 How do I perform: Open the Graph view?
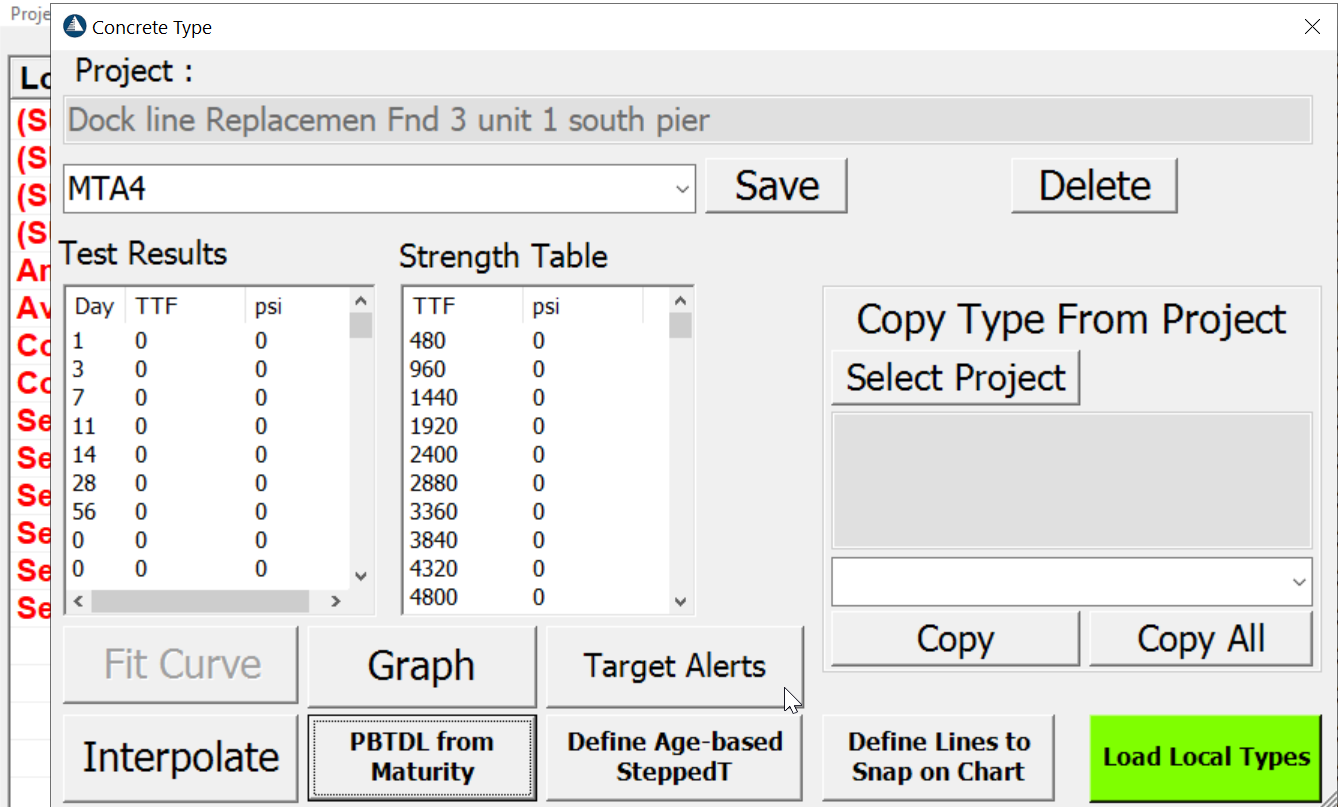(421, 666)
